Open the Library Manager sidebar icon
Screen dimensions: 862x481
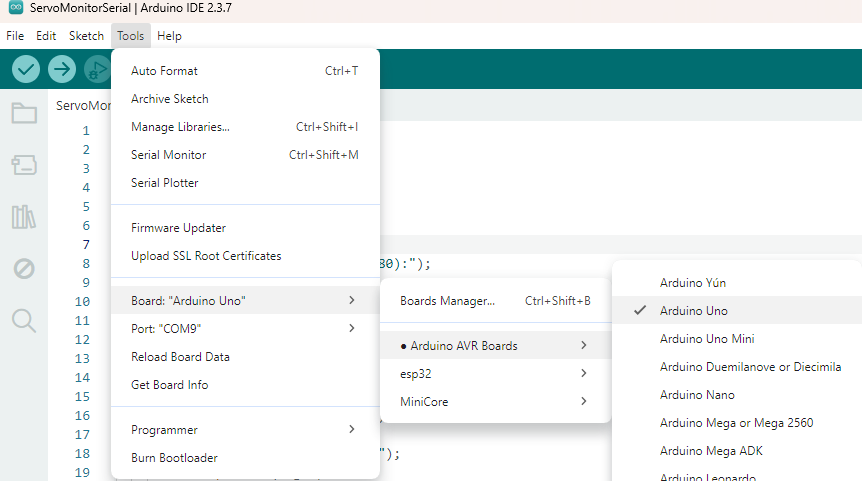pos(24,217)
